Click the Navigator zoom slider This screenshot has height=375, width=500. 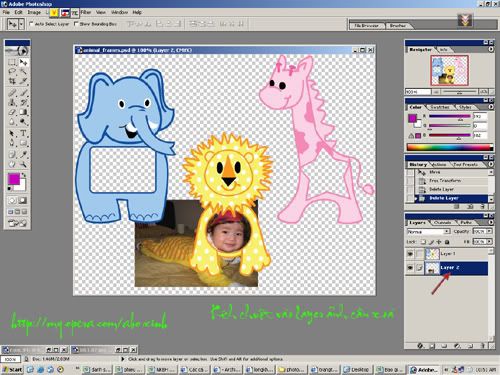460,92
